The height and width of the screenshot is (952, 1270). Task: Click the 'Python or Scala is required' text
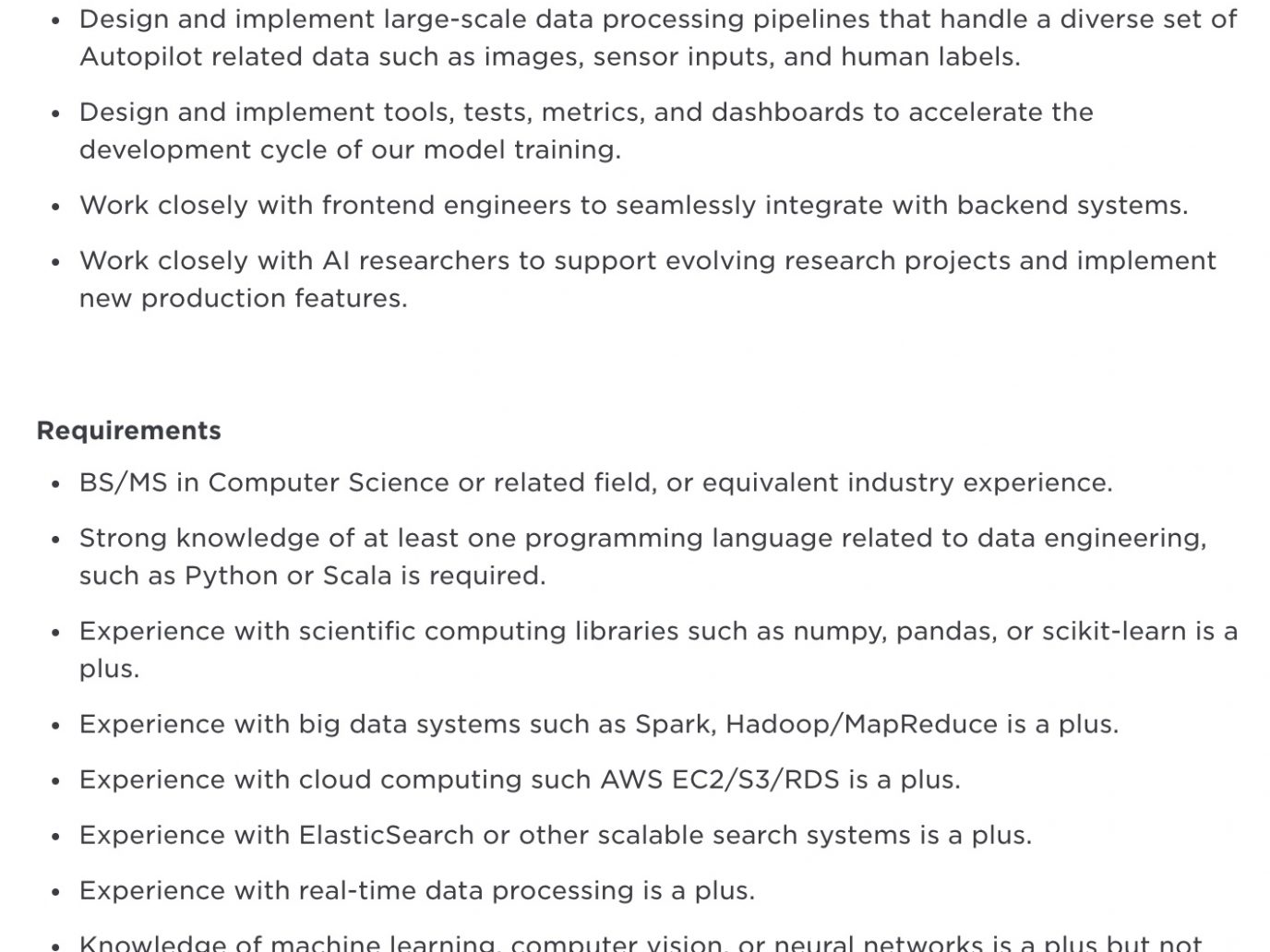tap(365, 576)
